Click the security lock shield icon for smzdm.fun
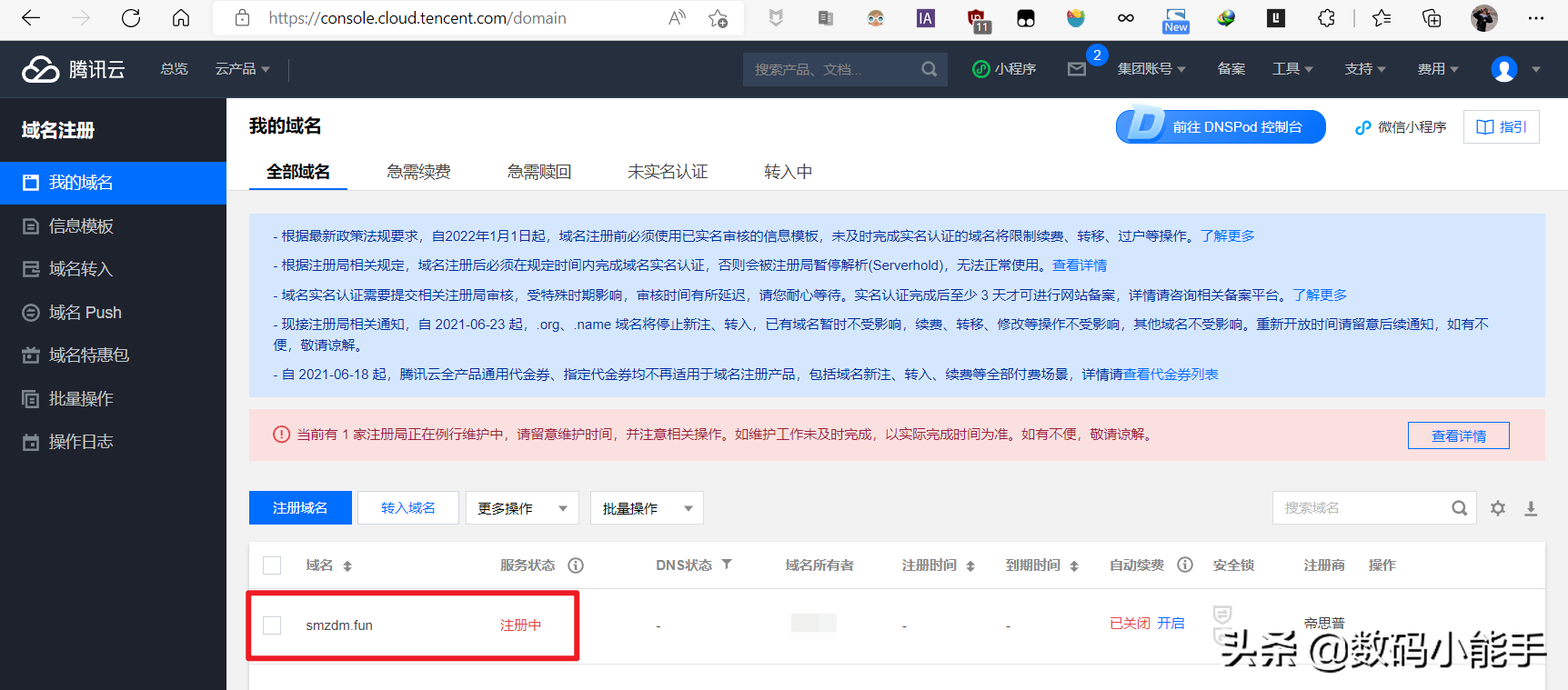The image size is (1568, 690). (1222, 616)
